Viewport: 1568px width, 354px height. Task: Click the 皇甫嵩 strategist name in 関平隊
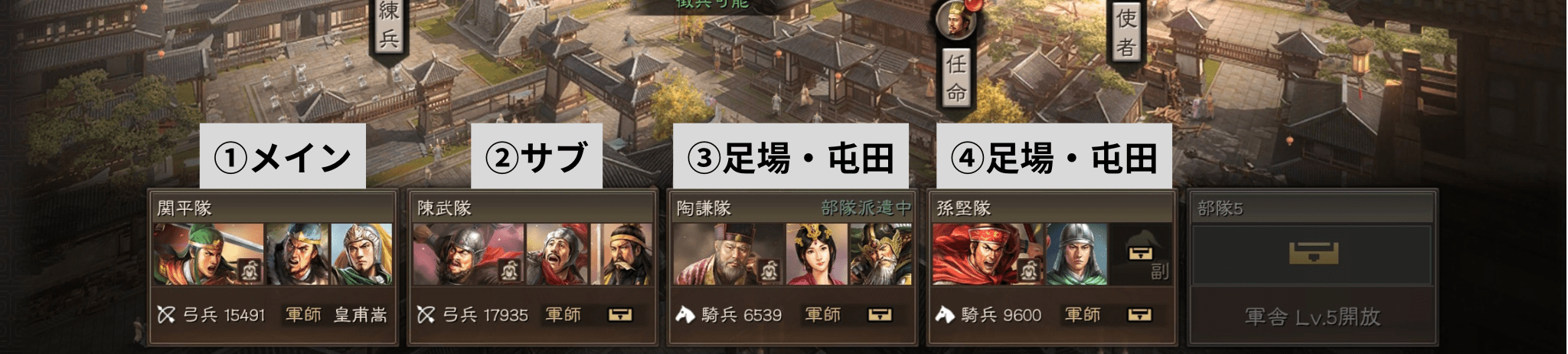tap(361, 315)
